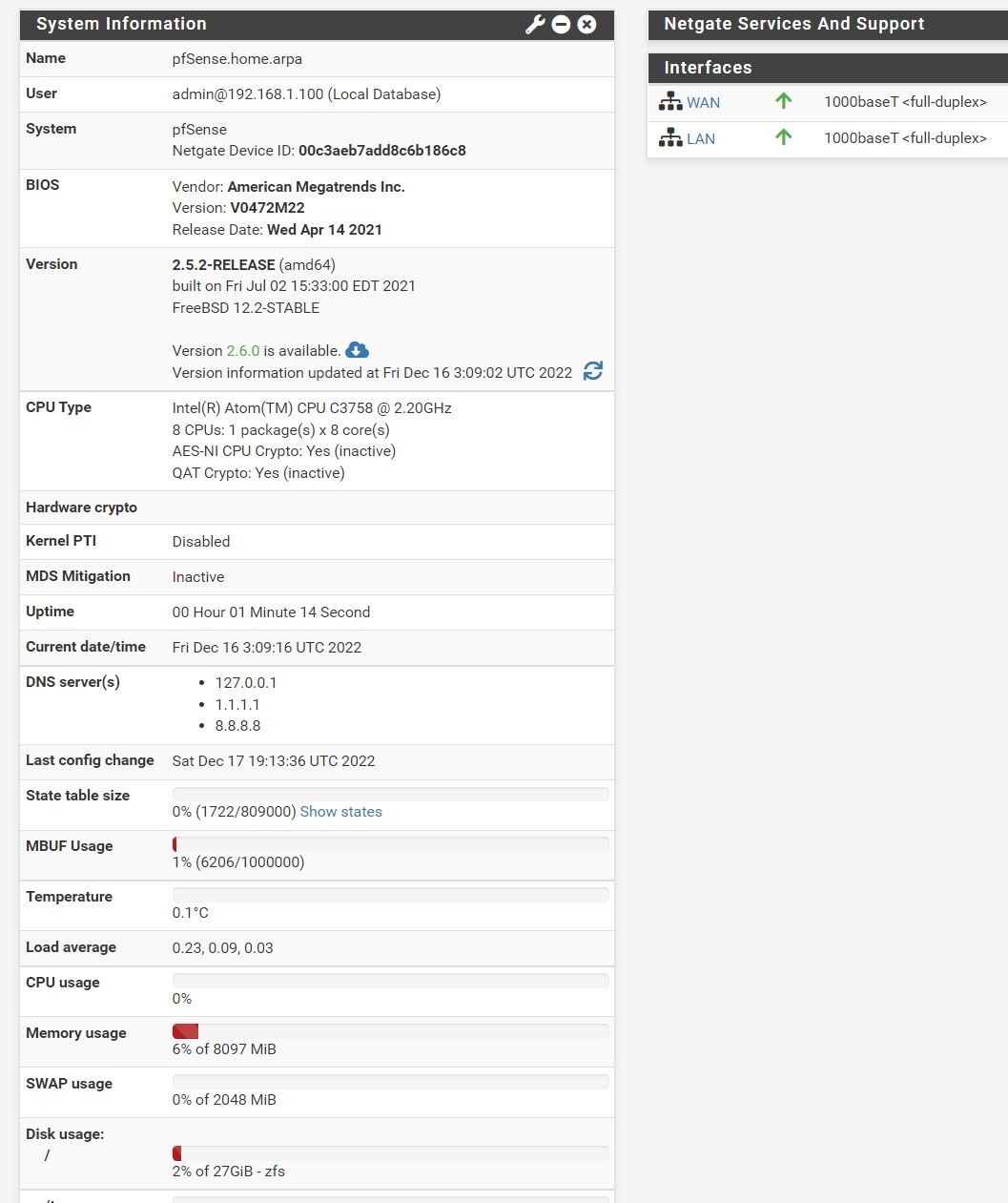Select Kernel PTI Disabled value
1008x1203 pixels.
pos(201,542)
